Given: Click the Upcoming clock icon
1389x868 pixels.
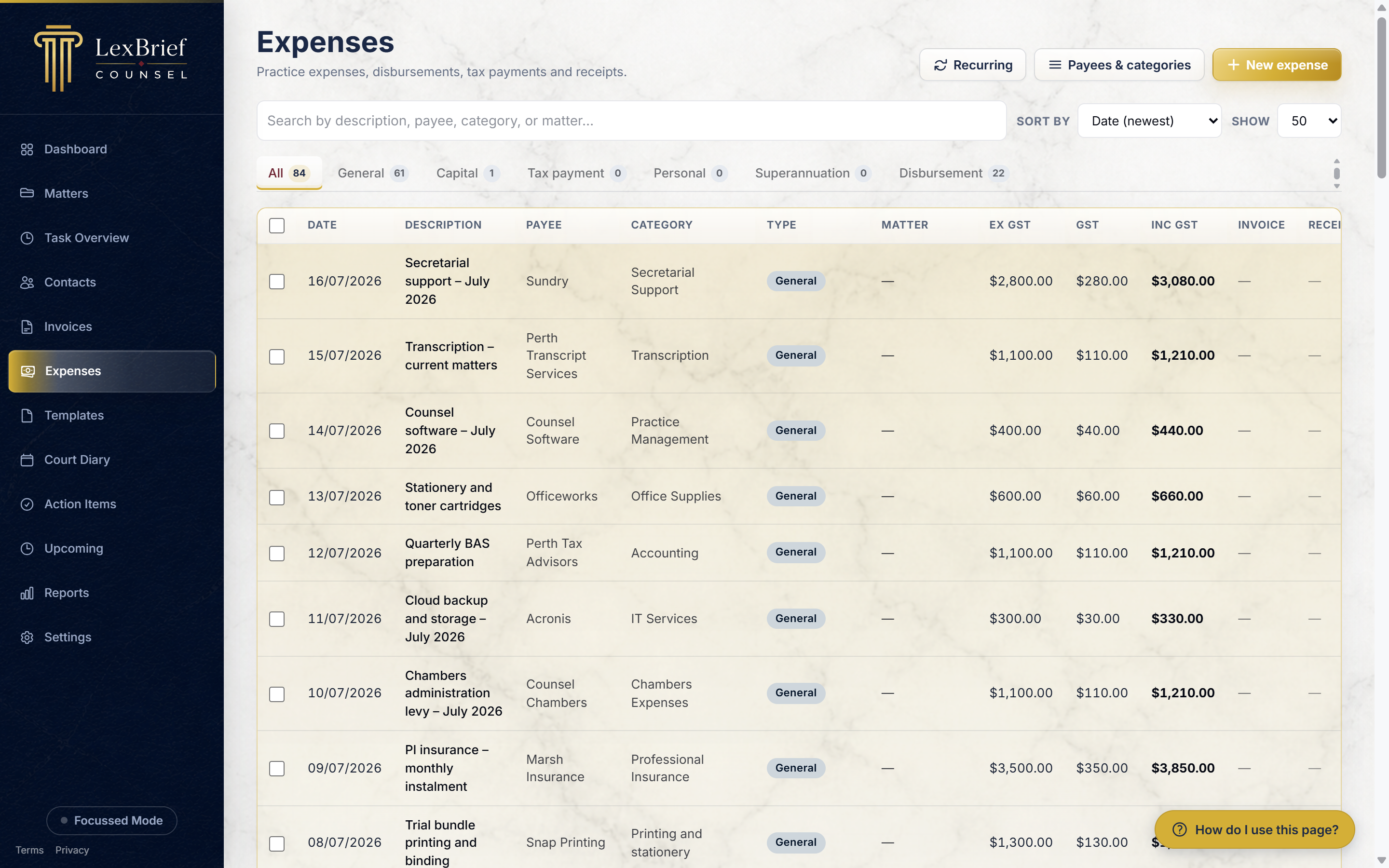Looking at the screenshot, I should tap(27, 548).
